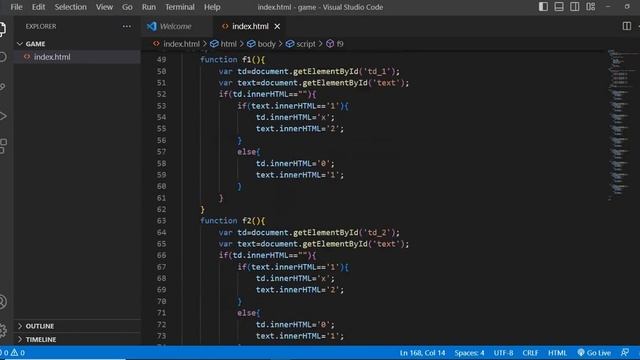
Task: Click td.innerHTML='0' on line 58
Action: point(295,163)
